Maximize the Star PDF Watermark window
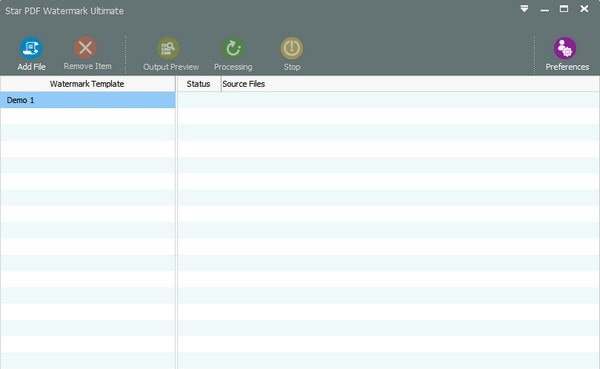 pos(564,8)
